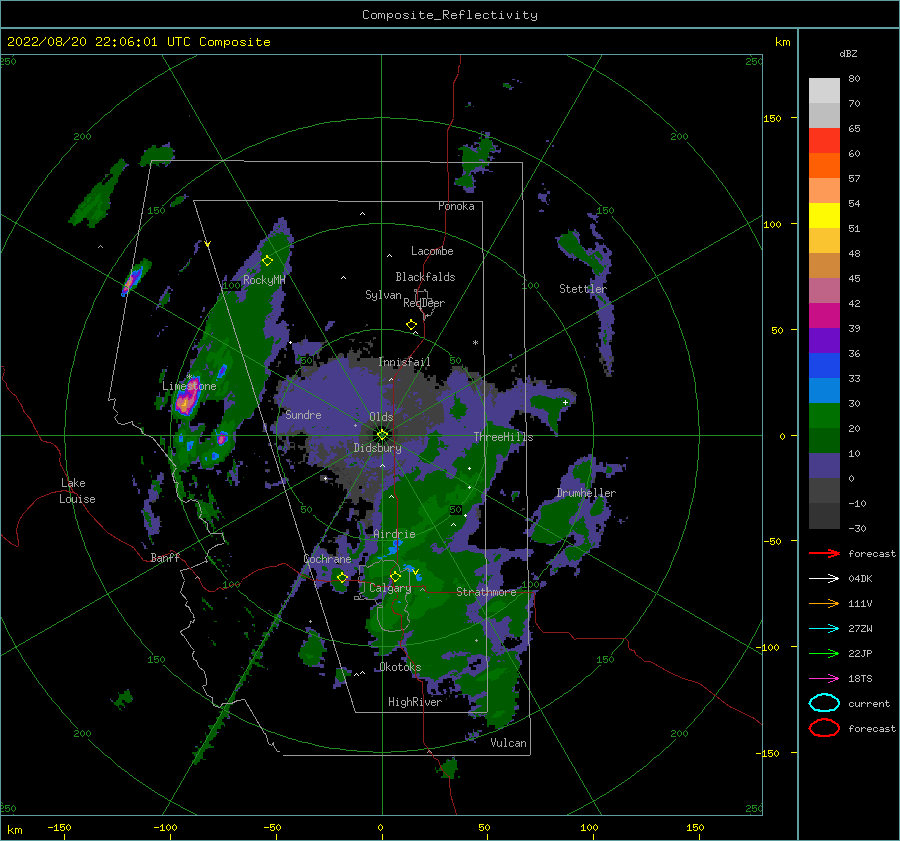This screenshot has width=900, height=841.
Task: Click the white plus marker east of ThreeHills
Action: (565, 402)
